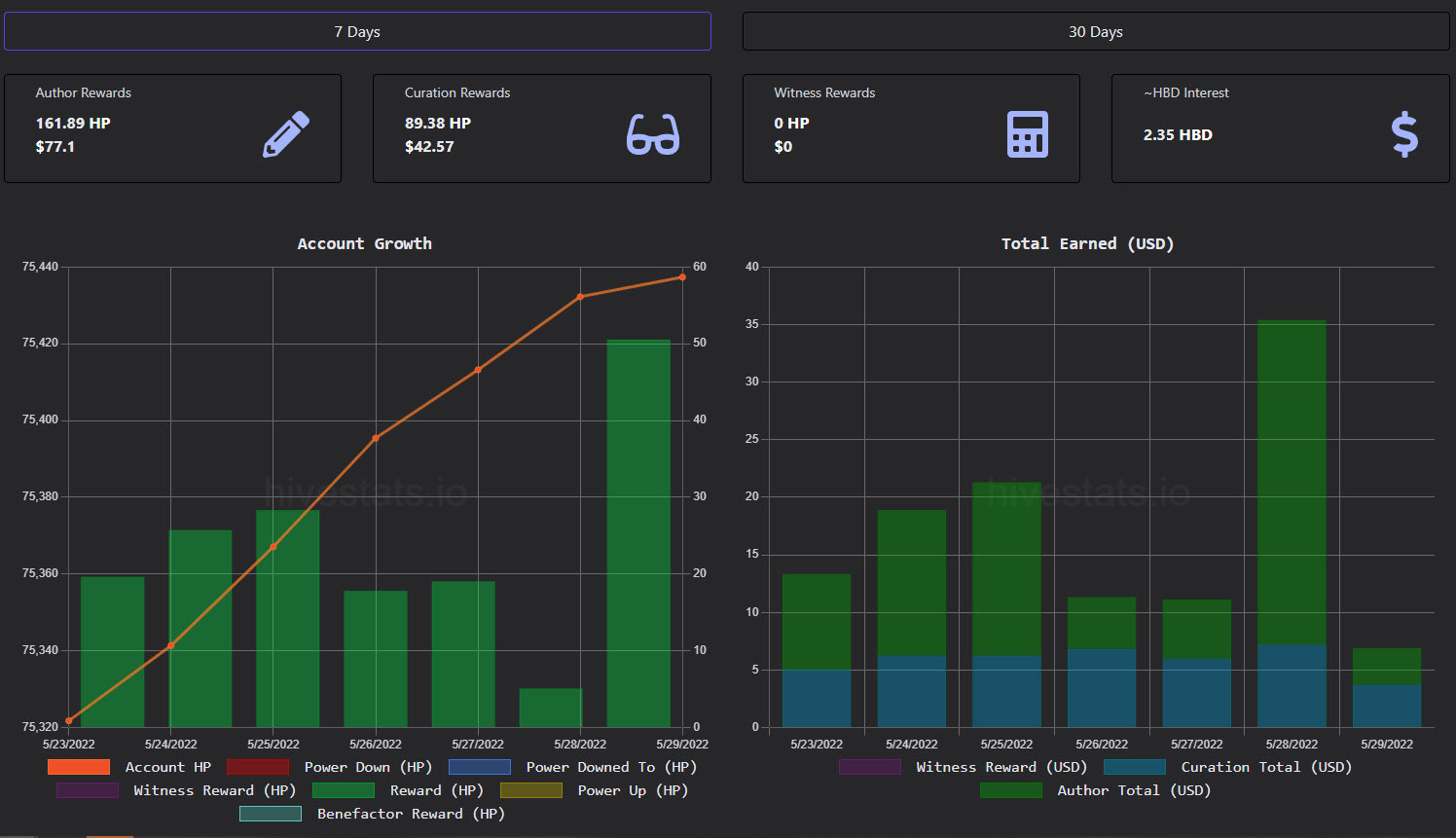
Task: Click the Witness Reward (USD) legend label
Action: point(1001,767)
